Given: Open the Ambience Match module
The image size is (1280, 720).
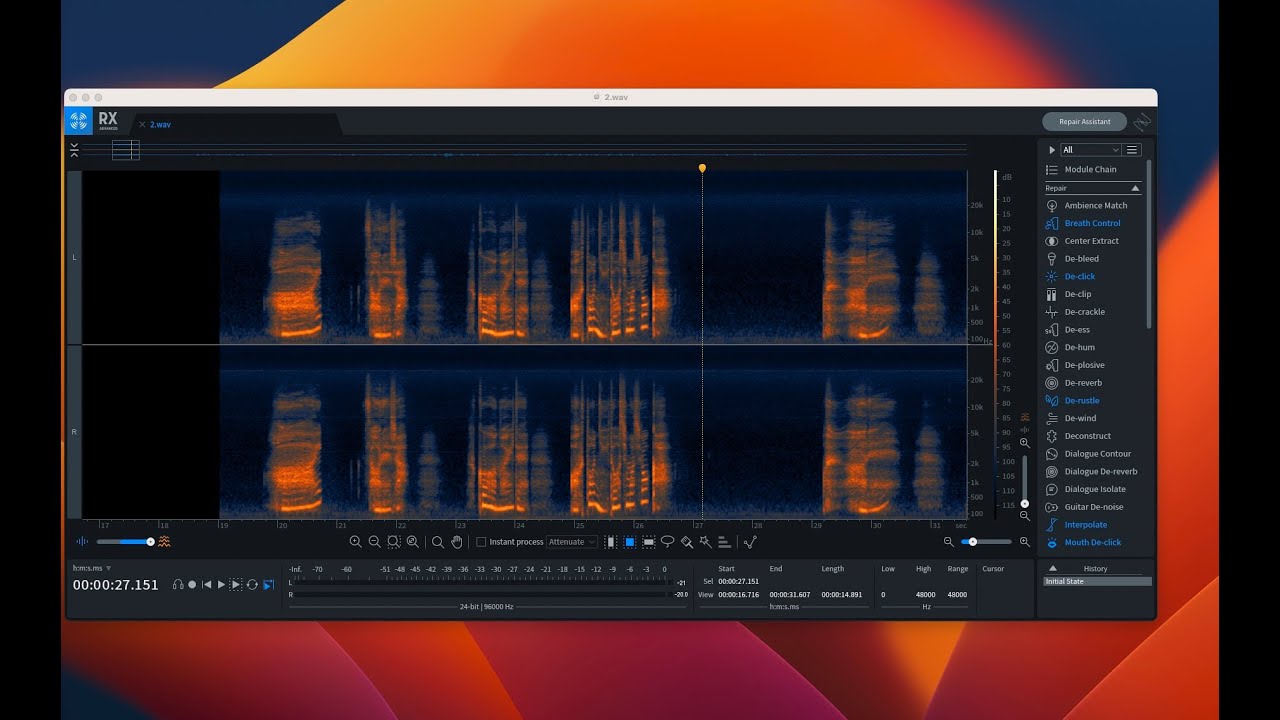Looking at the screenshot, I should (1095, 206).
